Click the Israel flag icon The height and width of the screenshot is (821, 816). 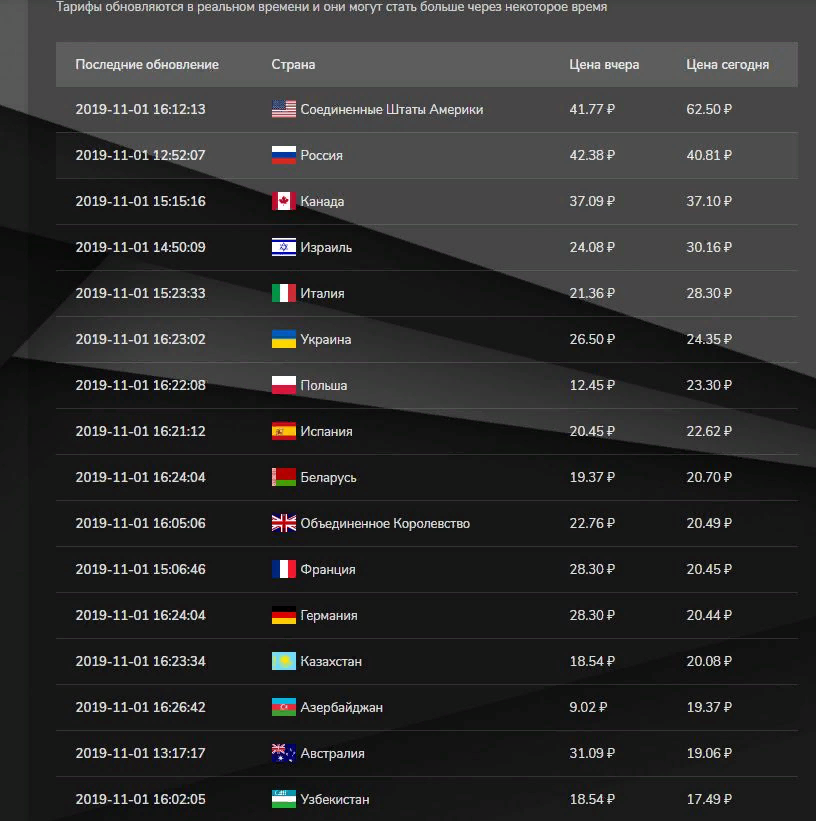click(x=284, y=247)
